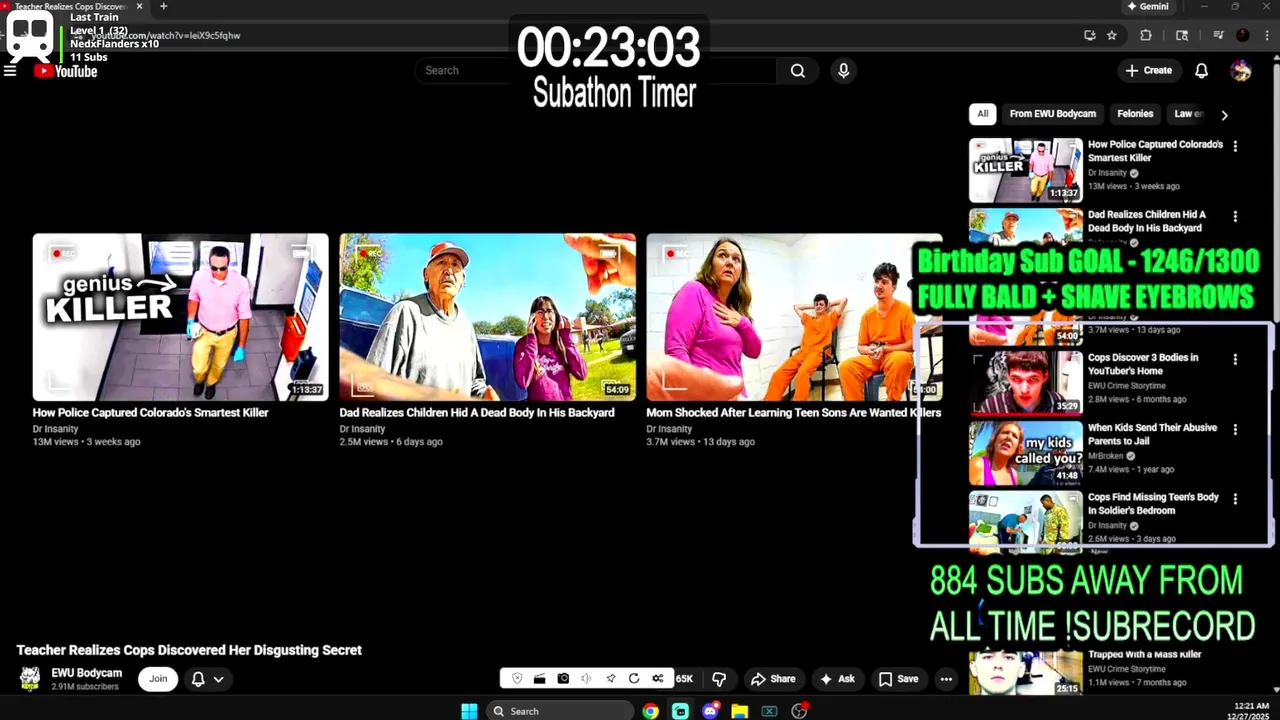Open sidebar title 'Trapped With a Mass Killer'
The width and height of the screenshot is (1280, 720).
point(1144,654)
